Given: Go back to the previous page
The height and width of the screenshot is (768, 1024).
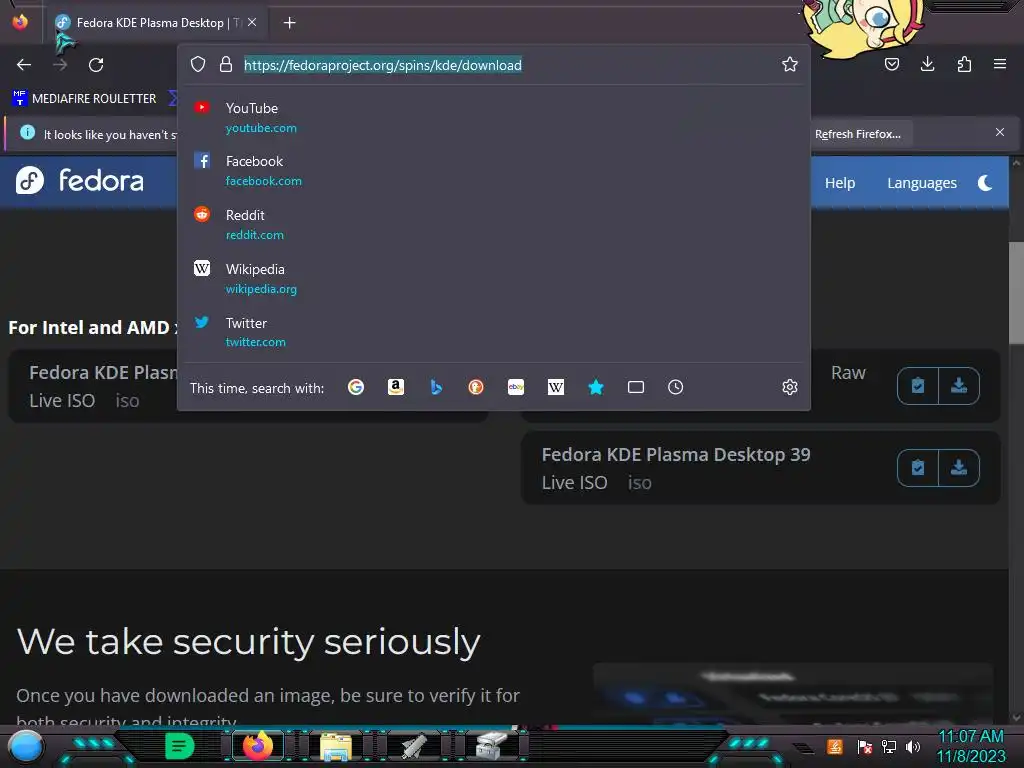Looking at the screenshot, I should [x=24, y=65].
